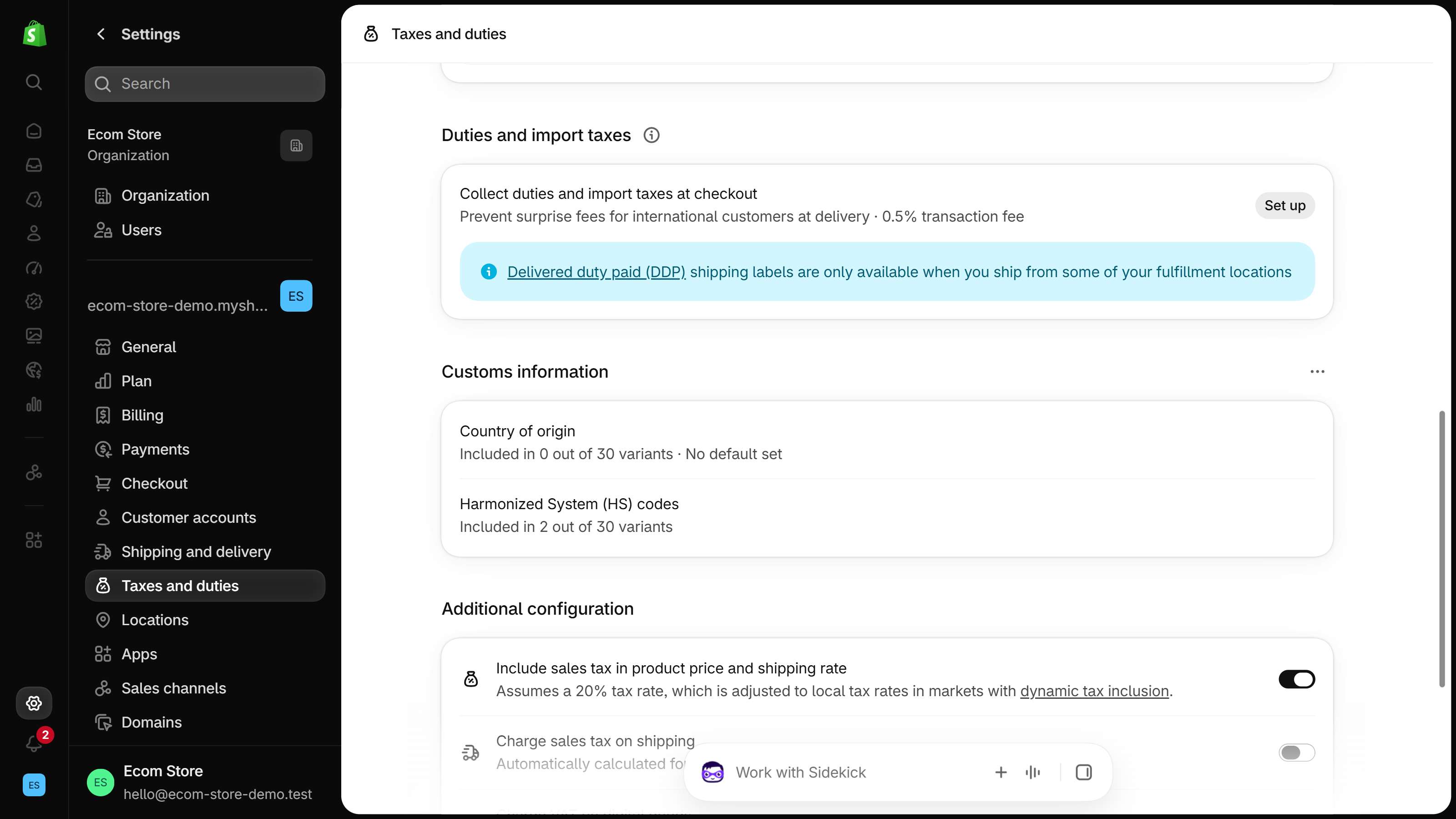Open Discounts badge icon in the left rail
Screen dimensions: 1456x819
pyautogui.click(x=34, y=302)
